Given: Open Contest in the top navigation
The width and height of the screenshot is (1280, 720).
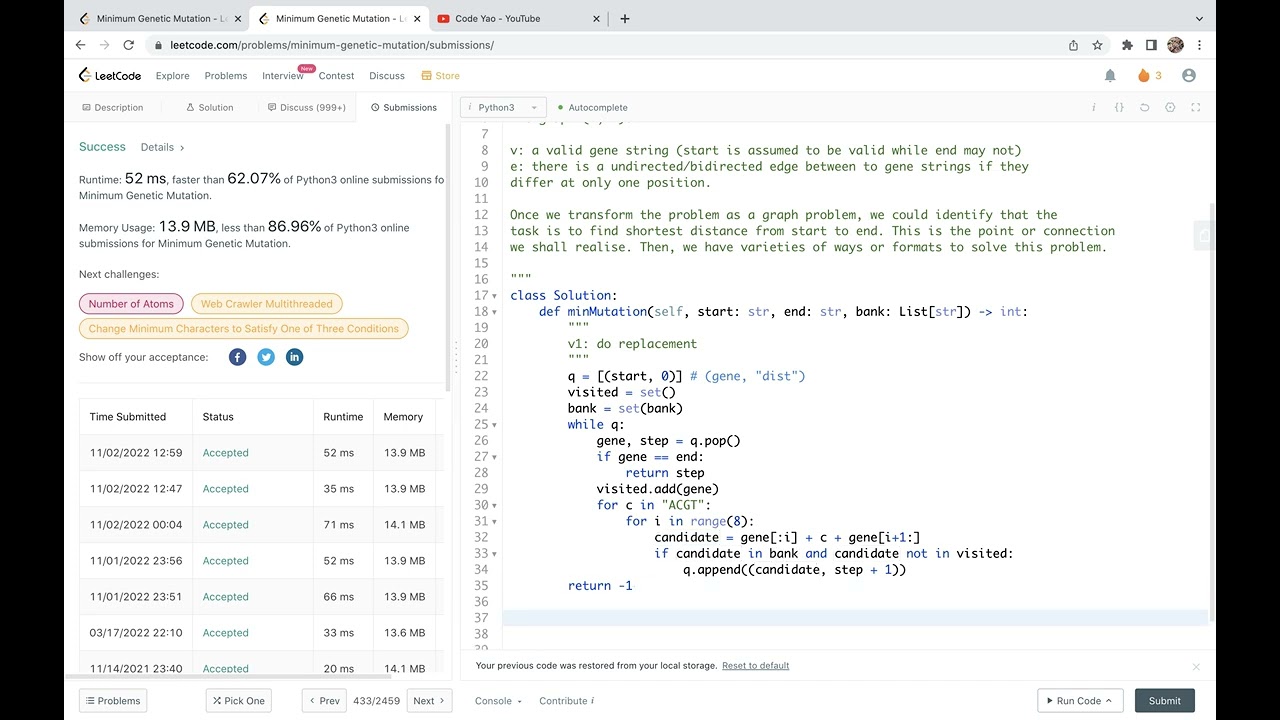Looking at the screenshot, I should pyautogui.click(x=336, y=76).
